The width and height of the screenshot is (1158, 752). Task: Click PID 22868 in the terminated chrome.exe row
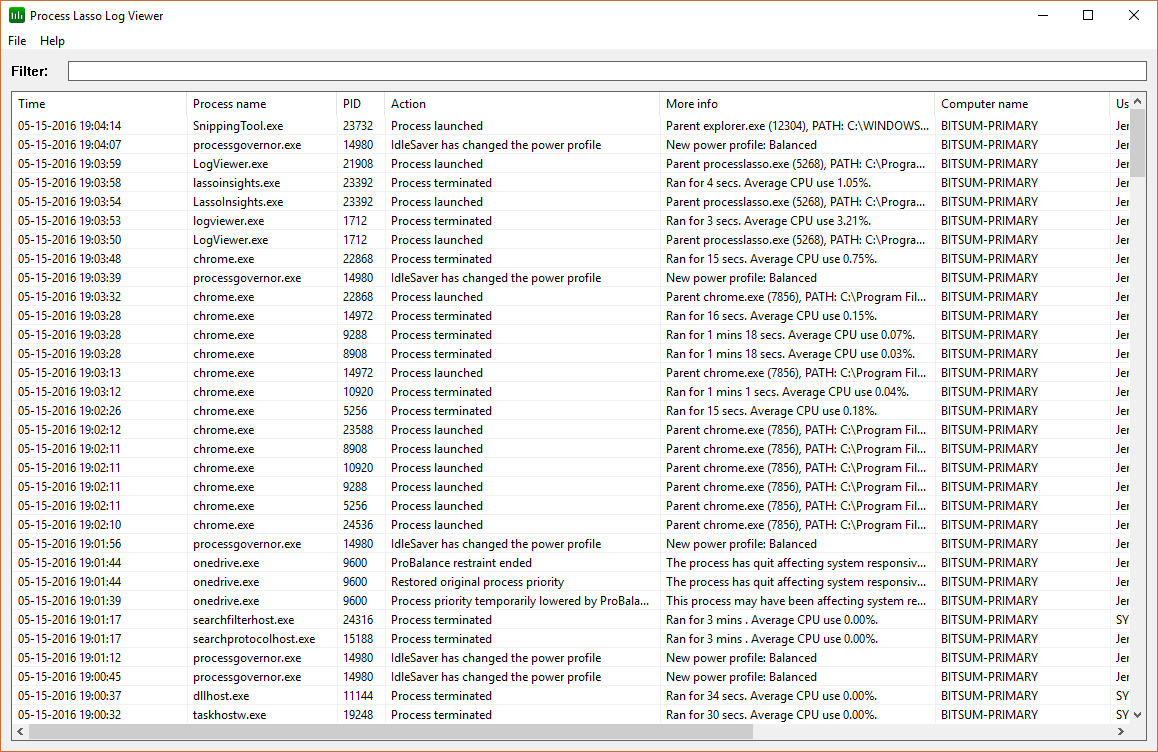pos(358,259)
